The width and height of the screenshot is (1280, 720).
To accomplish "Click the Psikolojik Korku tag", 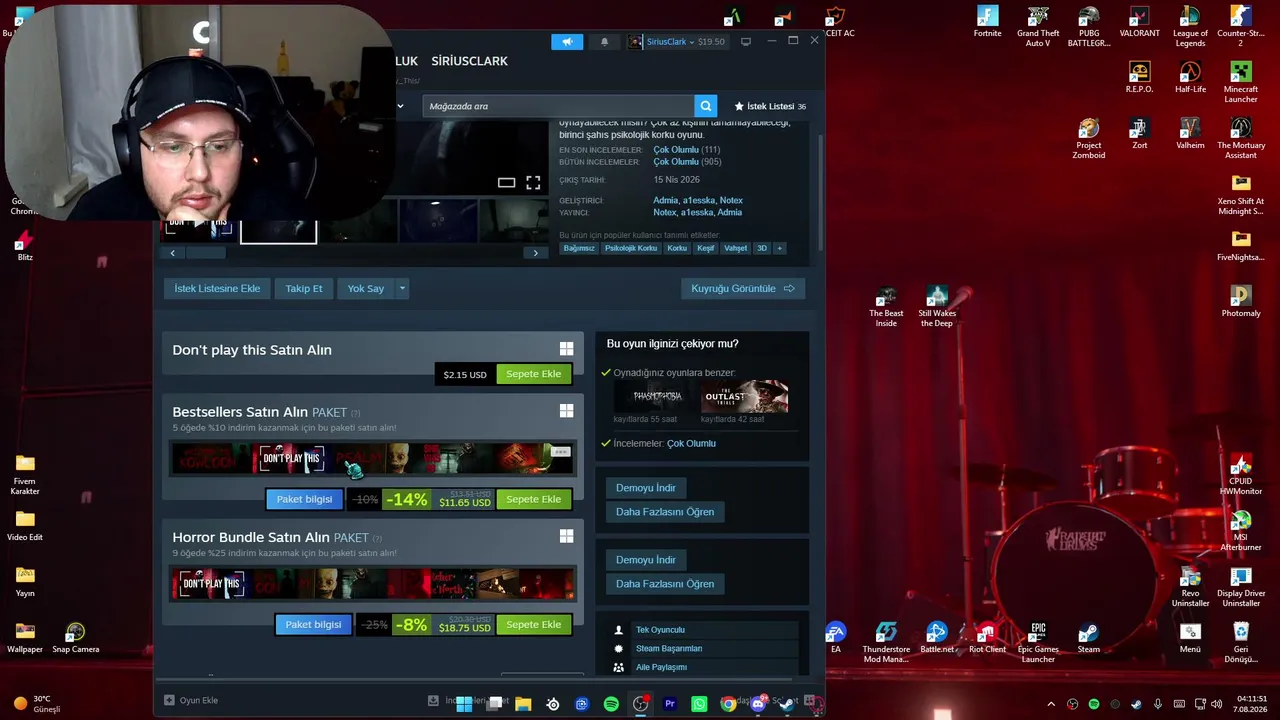I will click(631, 248).
